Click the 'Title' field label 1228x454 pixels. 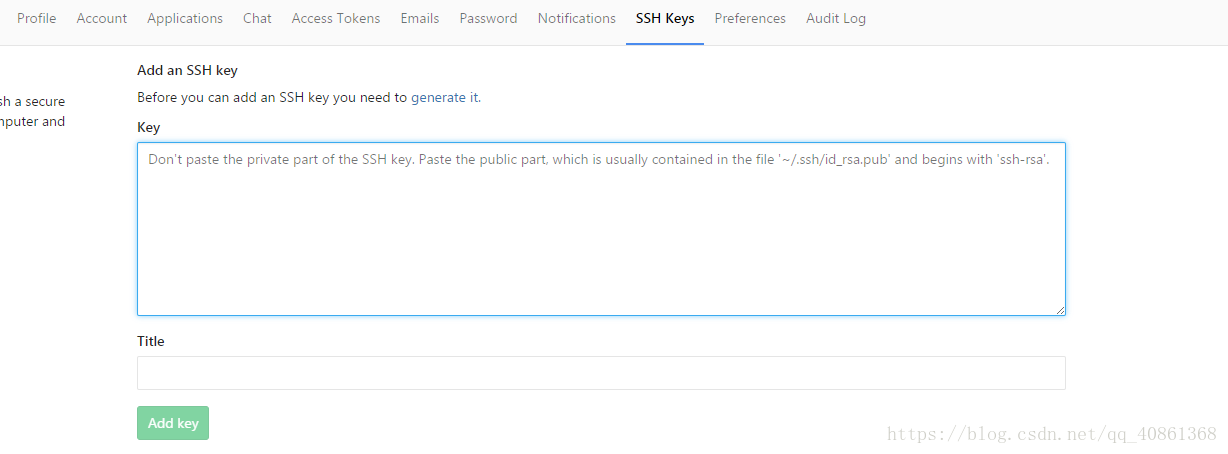(x=151, y=341)
